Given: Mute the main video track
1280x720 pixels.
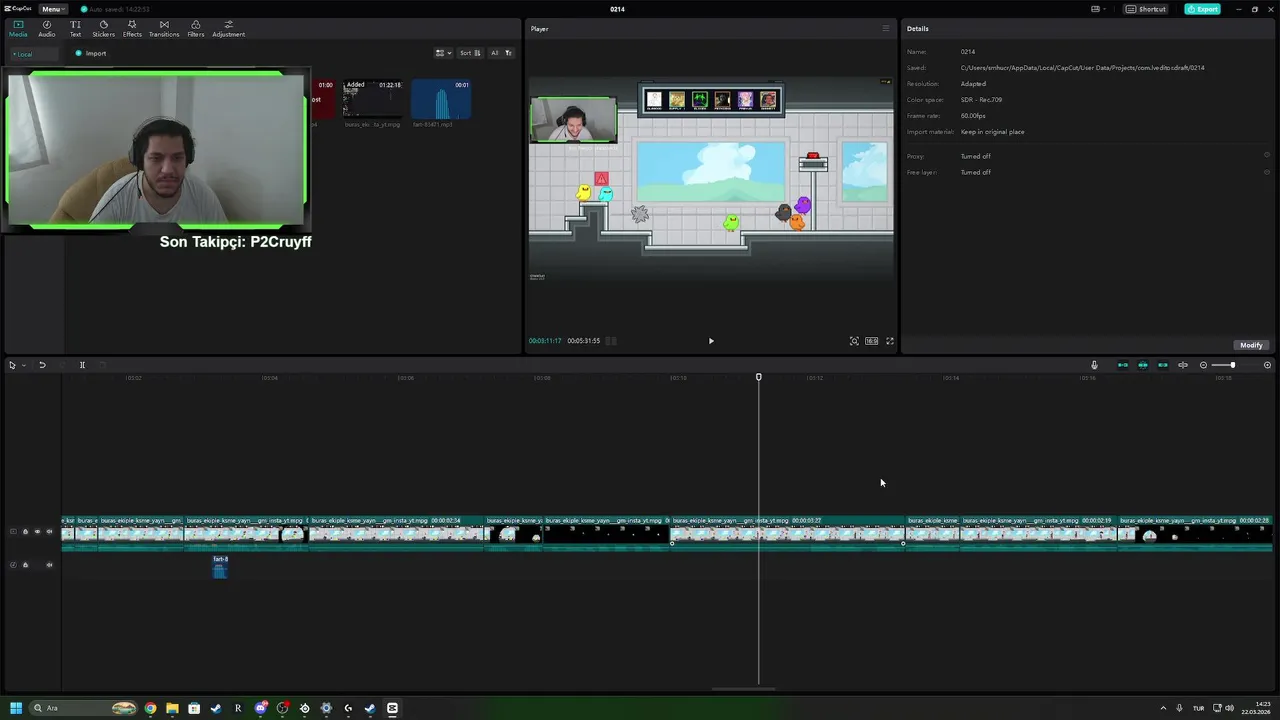Looking at the screenshot, I should pos(49,532).
